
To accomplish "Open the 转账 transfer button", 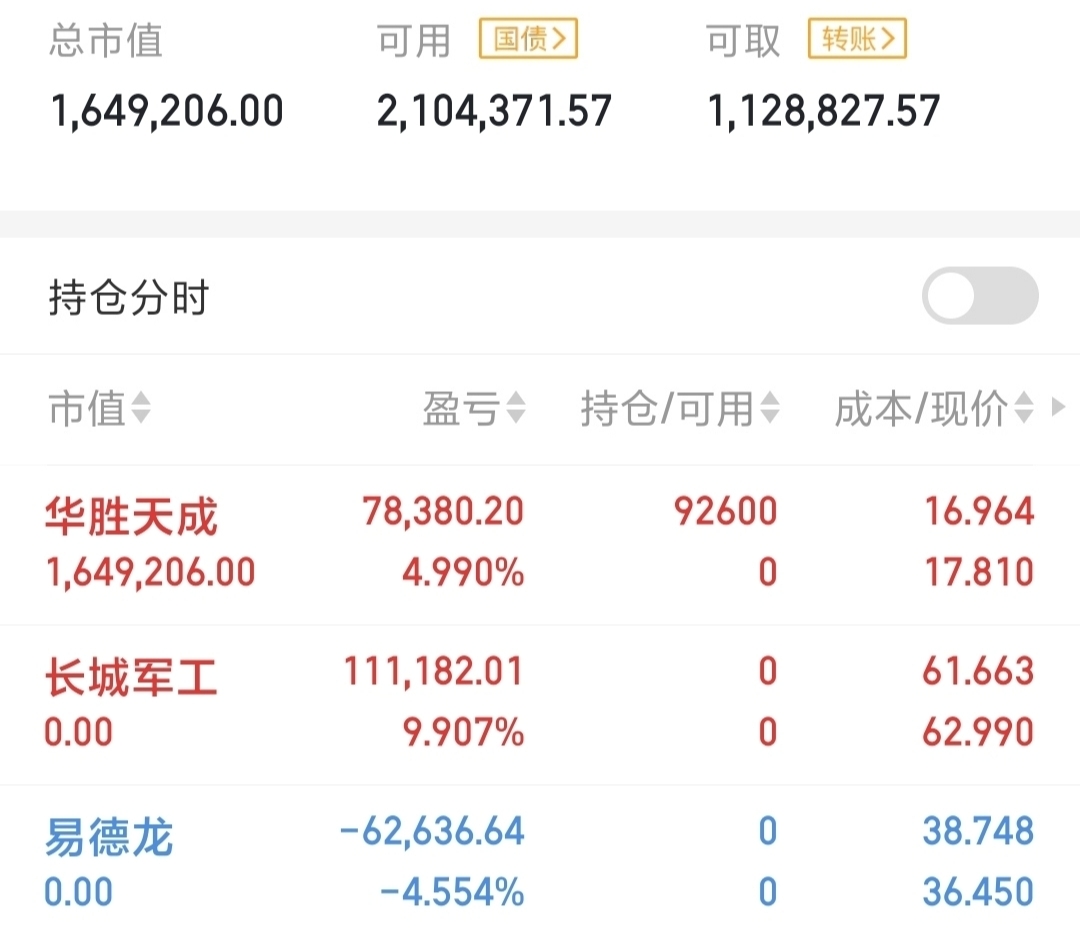I will point(857,39).
